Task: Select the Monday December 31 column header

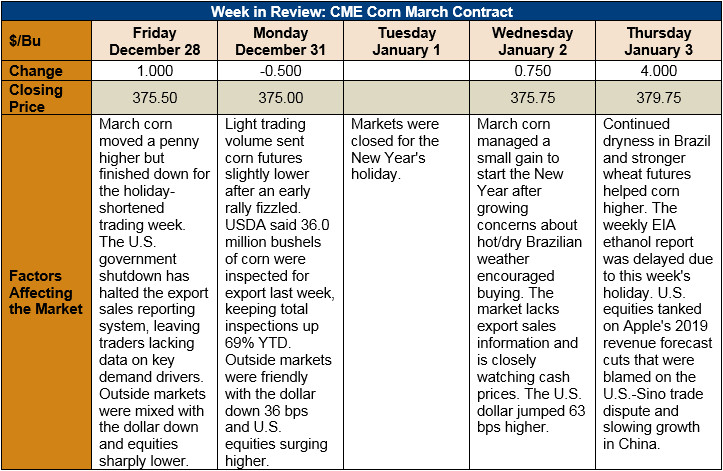Action: pyautogui.click(x=280, y=41)
